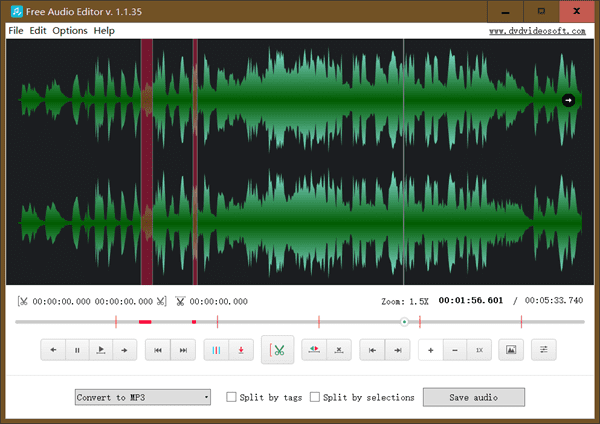
Task: Click the clear selection X icon
Action: pyautogui.click(x=339, y=350)
